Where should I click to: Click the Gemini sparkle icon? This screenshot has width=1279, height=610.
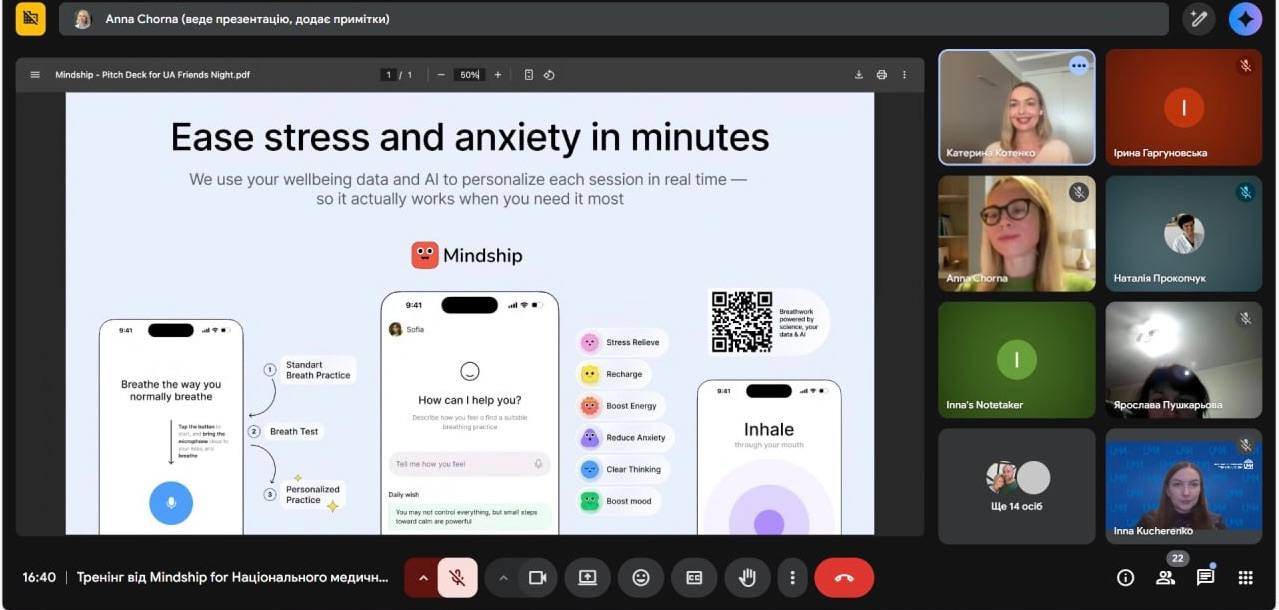(1245, 19)
